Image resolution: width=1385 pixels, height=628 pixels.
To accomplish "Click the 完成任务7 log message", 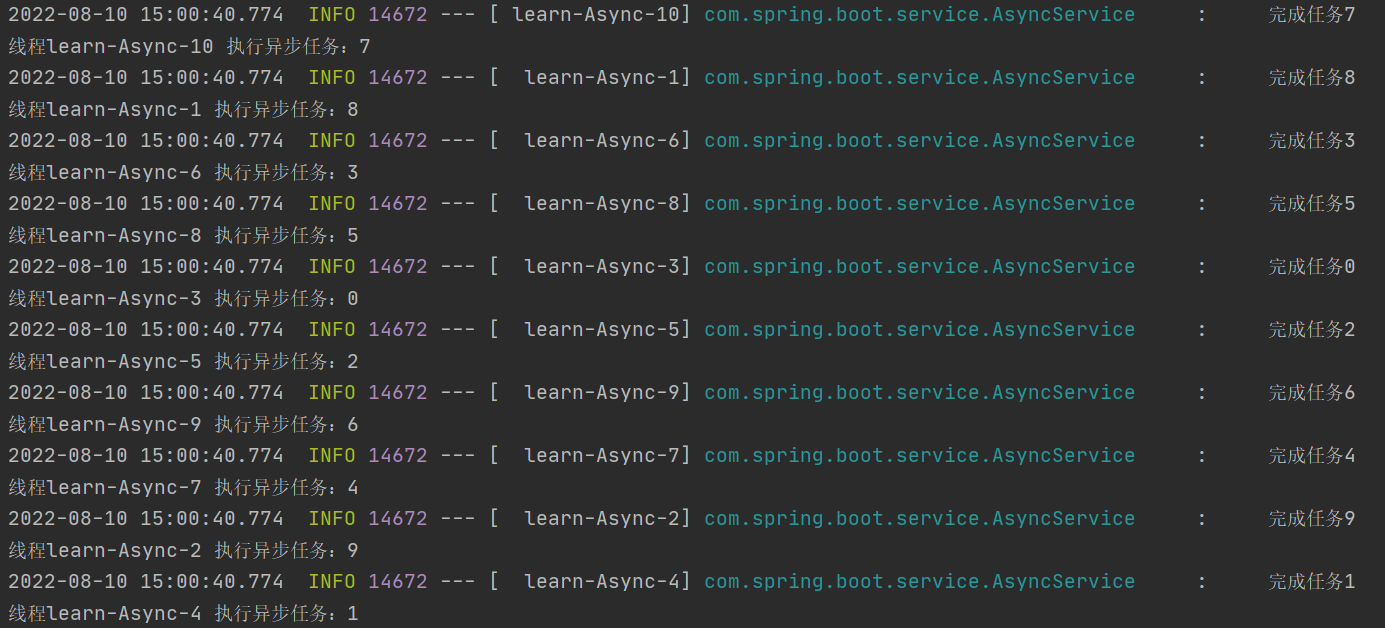I will [x=1311, y=15].
